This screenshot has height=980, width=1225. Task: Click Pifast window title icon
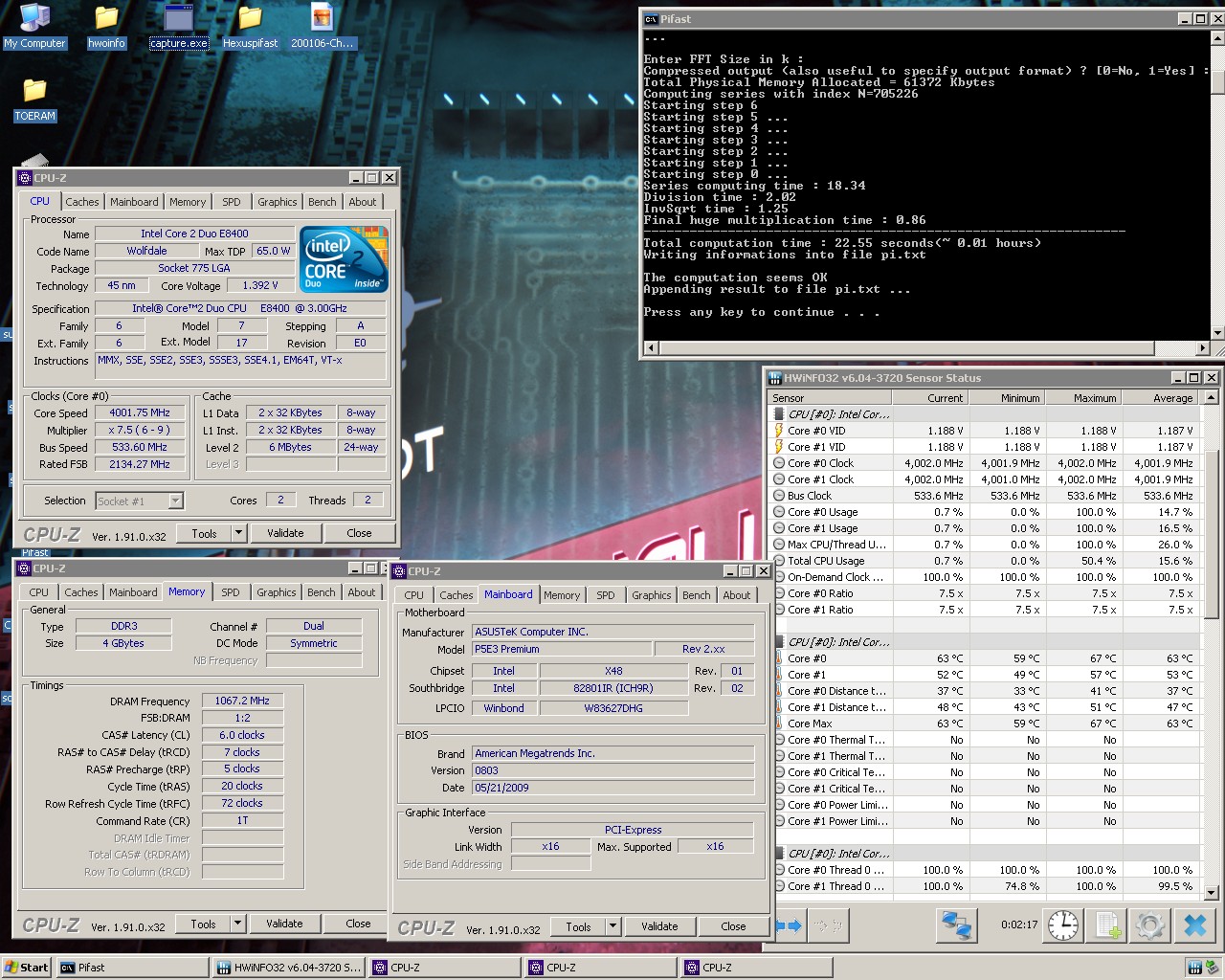tap(651, 19)
